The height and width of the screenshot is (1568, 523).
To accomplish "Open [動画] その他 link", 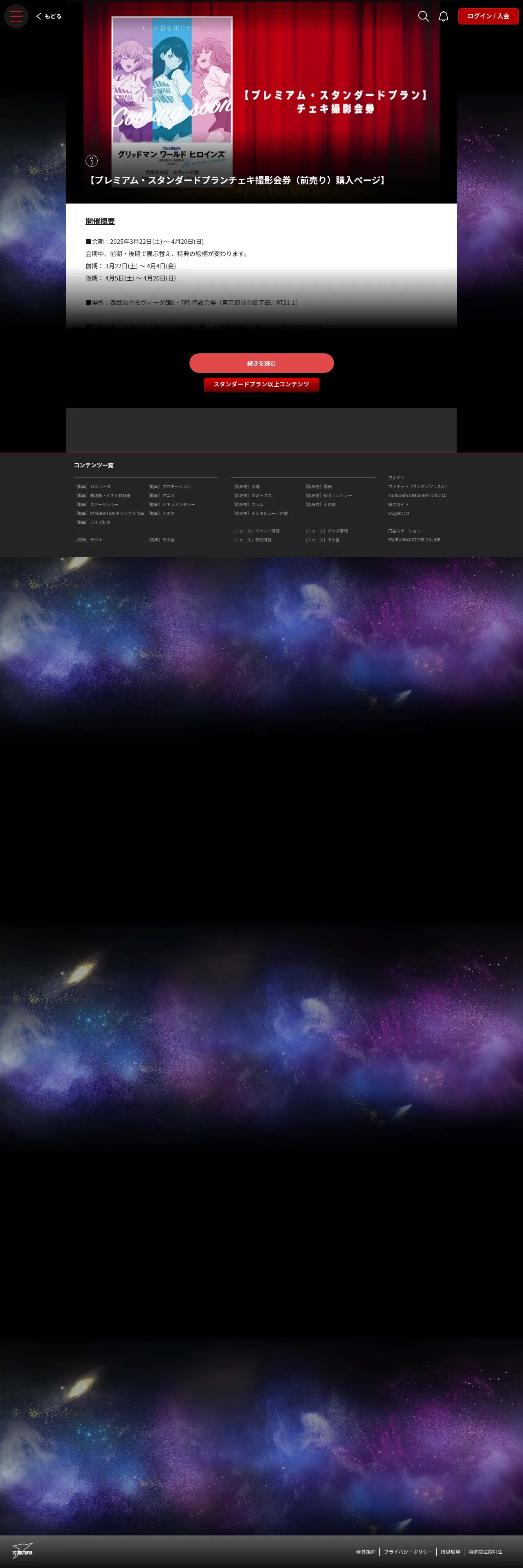I will click(x=161, y=514).
